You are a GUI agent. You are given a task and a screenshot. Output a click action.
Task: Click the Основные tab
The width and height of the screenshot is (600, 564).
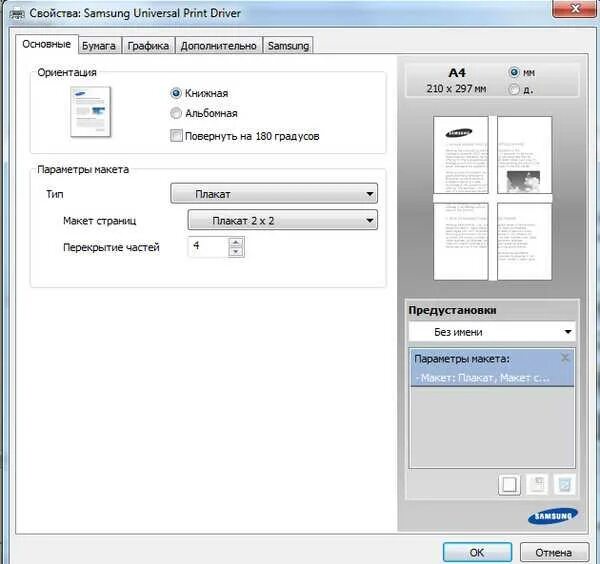coord(47,44)
